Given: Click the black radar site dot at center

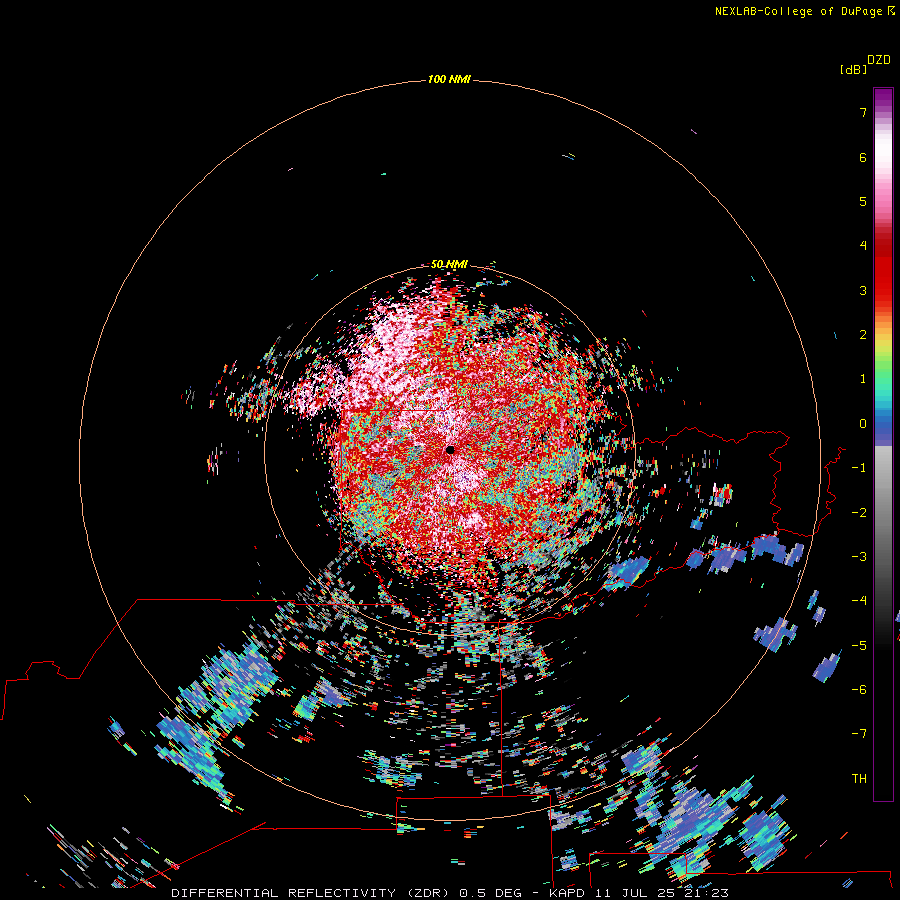Looking at the screenshot, I should [x=450, y=450].
